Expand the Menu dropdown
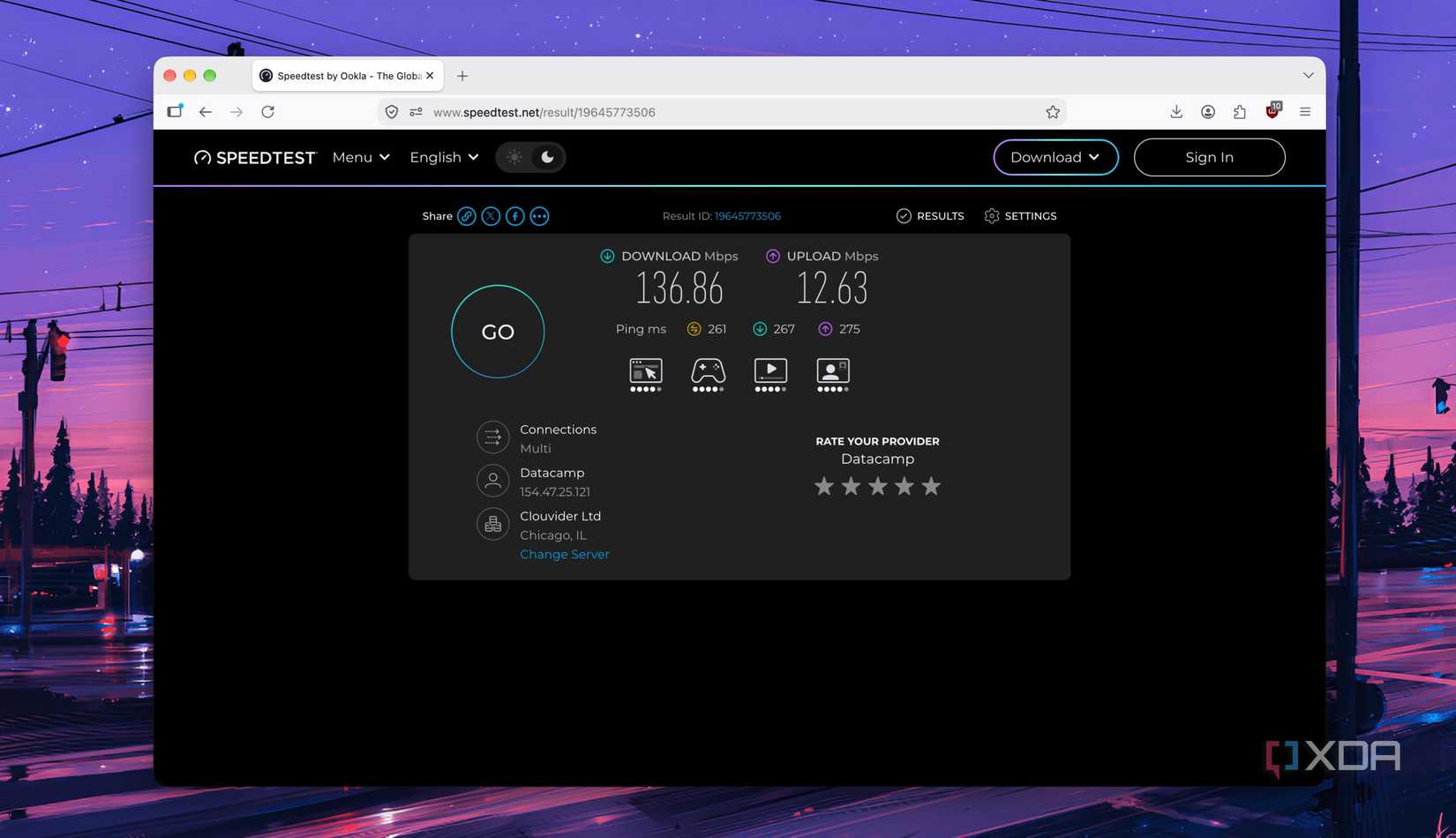The image size is (1456, 838). 361,157
